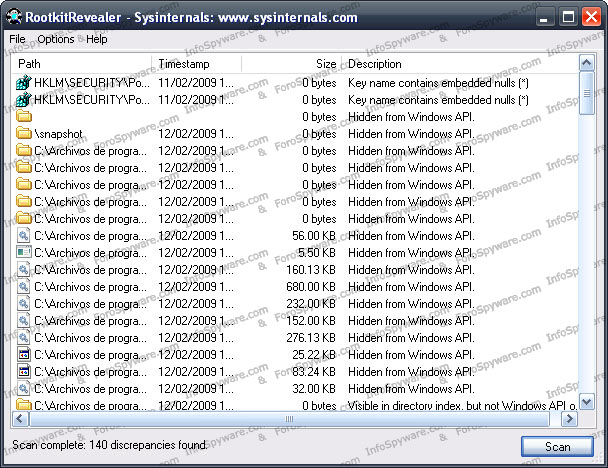The height and width of the screenshot is (468, 608).
Task: Click the RootkitRevealer title bar app icon
Action: (14, 17)
